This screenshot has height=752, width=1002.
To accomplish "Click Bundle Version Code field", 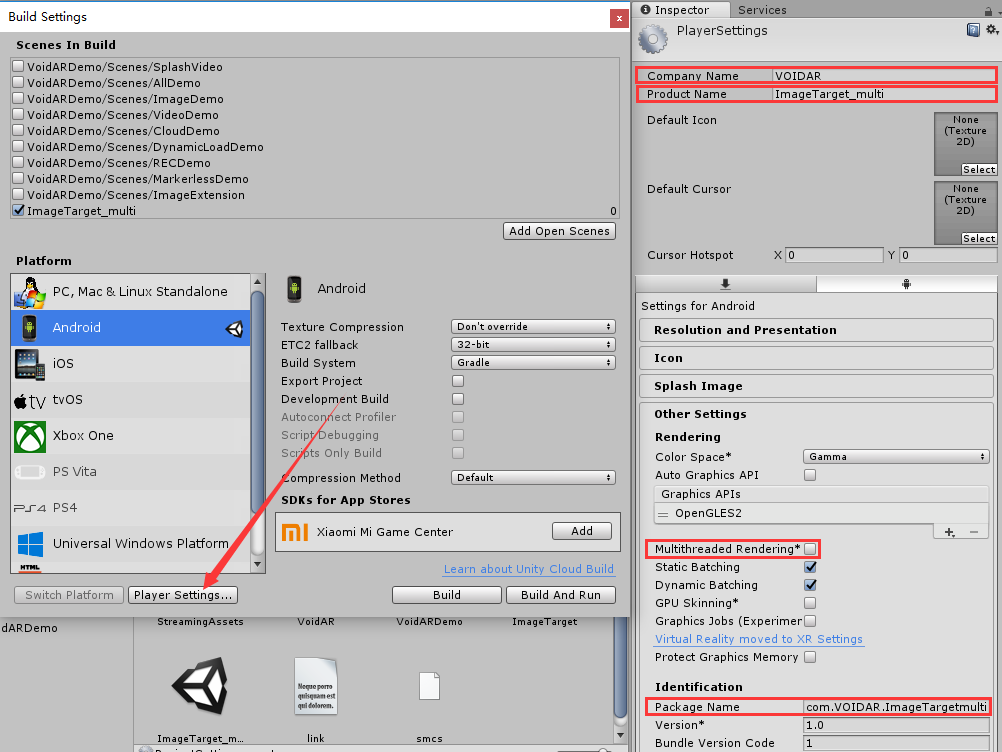I will (x=896, y=743).
